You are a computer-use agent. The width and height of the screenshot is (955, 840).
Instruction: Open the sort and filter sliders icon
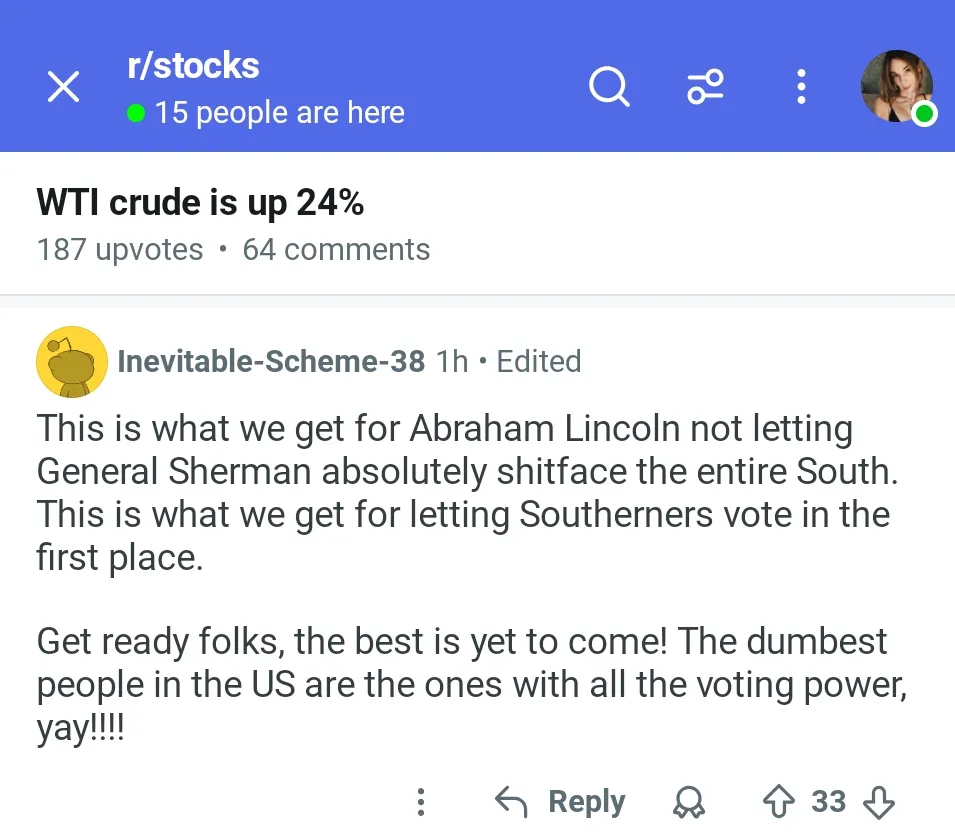click(705, 88)
